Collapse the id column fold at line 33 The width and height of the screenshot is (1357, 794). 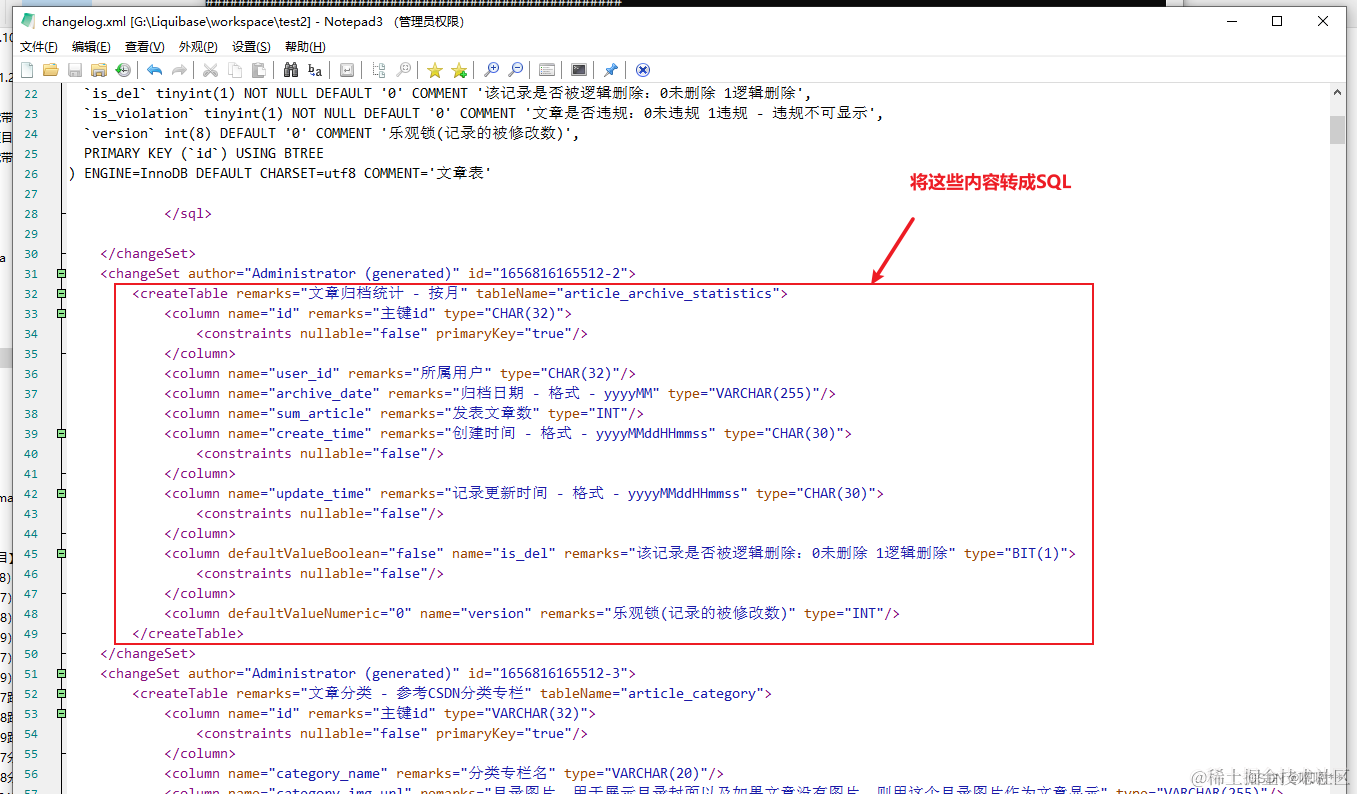click(x=62, y=313)
